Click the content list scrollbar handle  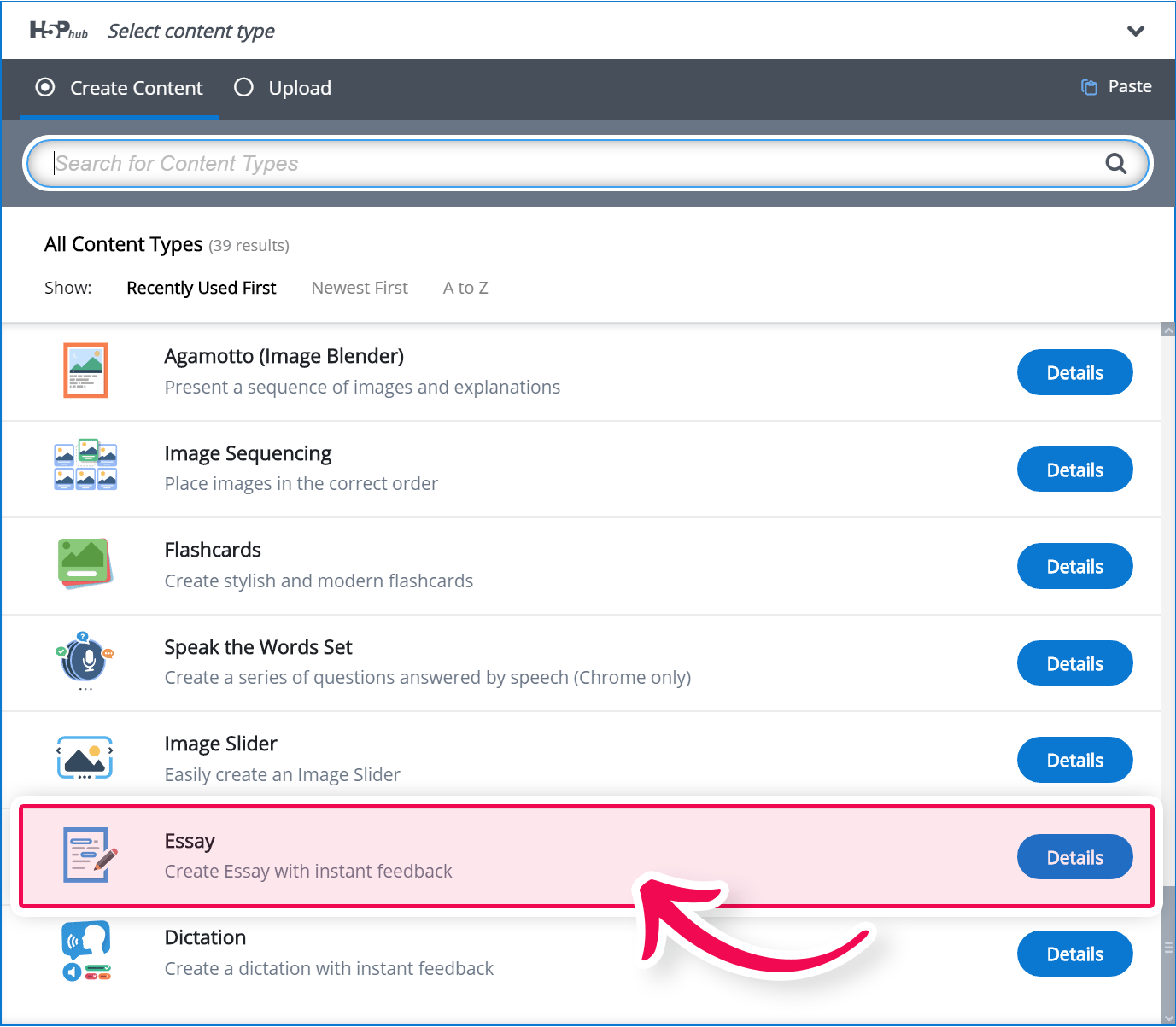click(1168, 947)
